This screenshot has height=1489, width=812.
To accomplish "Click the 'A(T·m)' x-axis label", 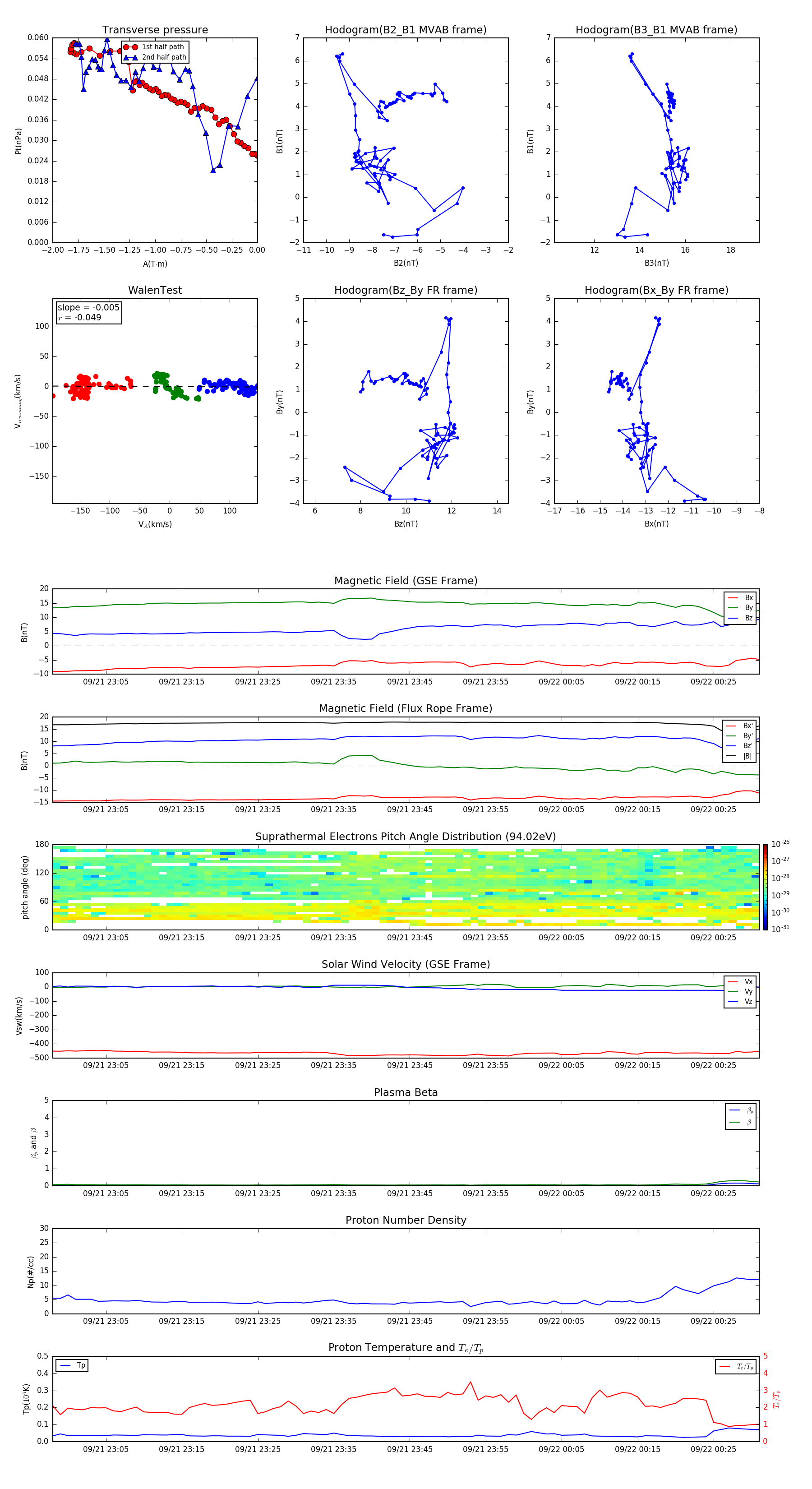I will pos(155,264).
